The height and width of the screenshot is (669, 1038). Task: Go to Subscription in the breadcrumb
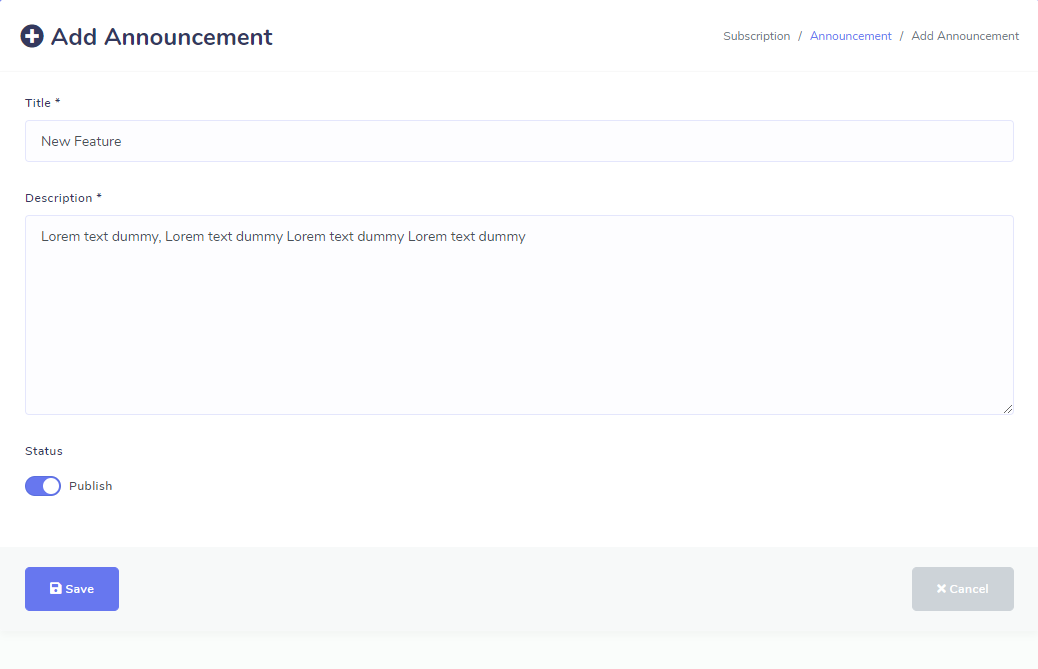click(756, 36)
